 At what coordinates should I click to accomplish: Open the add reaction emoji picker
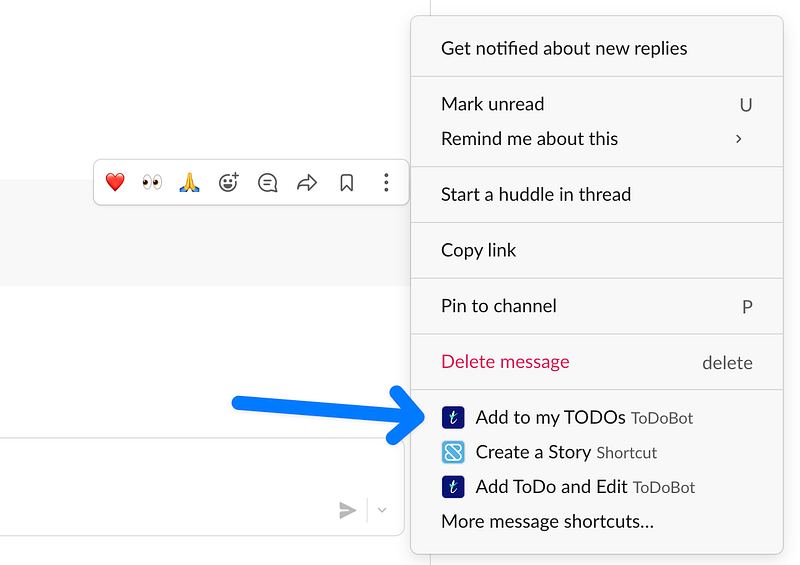229,182
